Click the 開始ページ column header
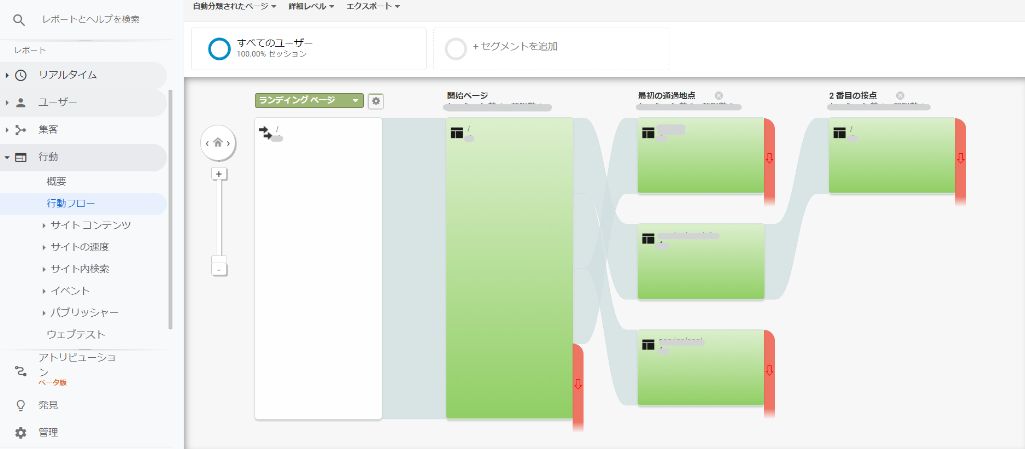 467,95
